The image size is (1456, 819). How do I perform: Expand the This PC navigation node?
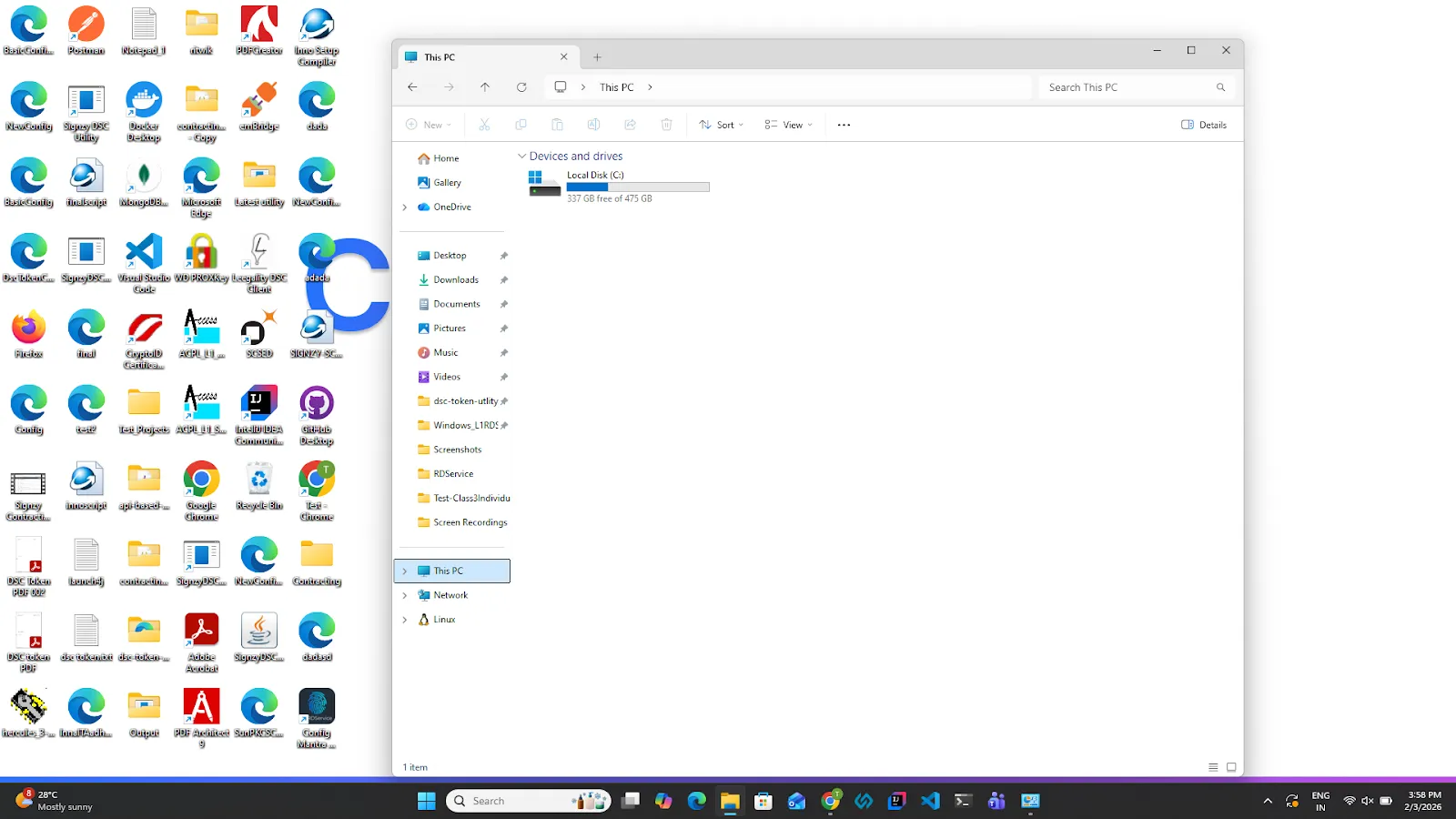pos(405,571)
